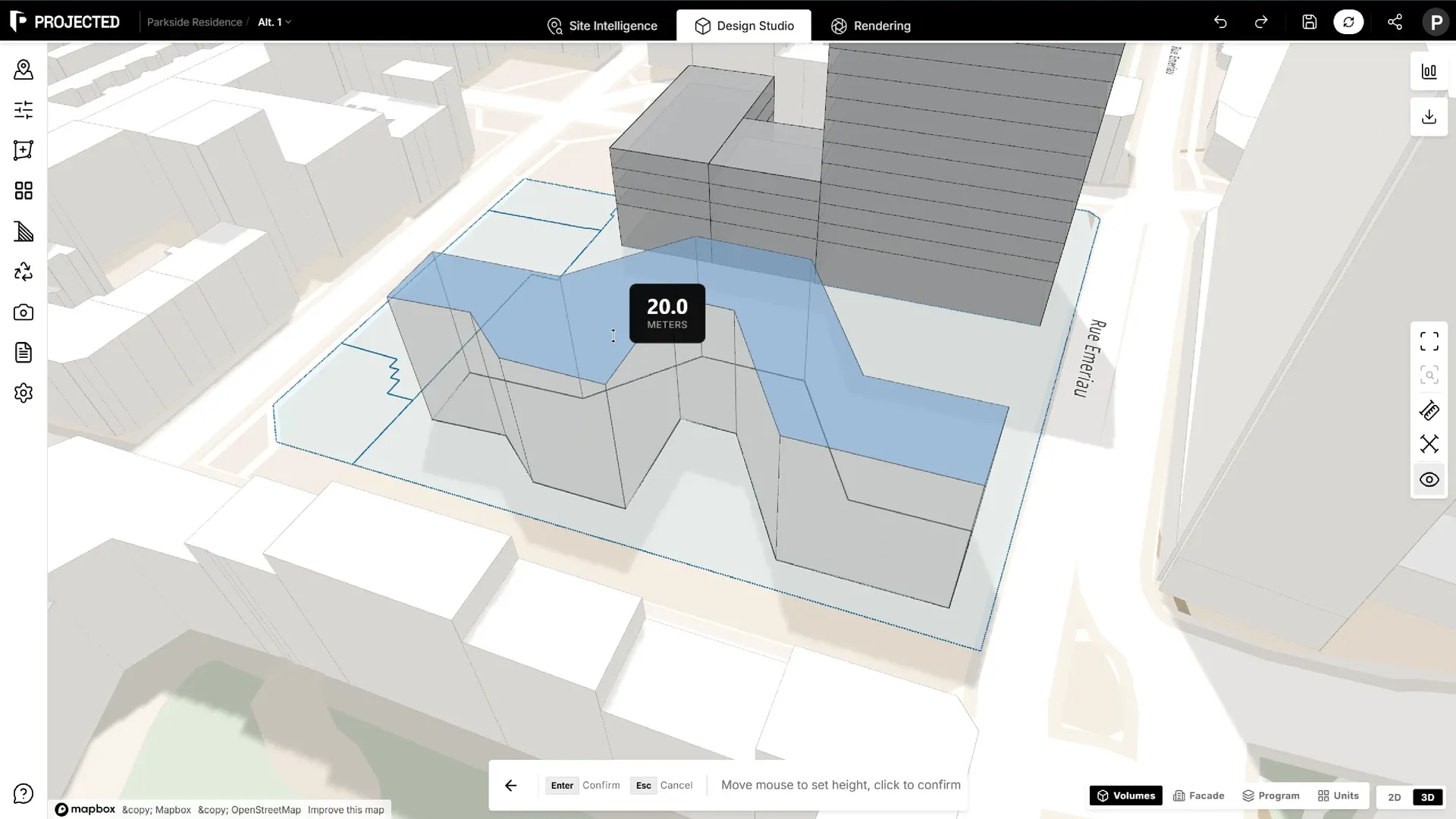
Task: Share the project
Action: click(x=1395, y=22)
